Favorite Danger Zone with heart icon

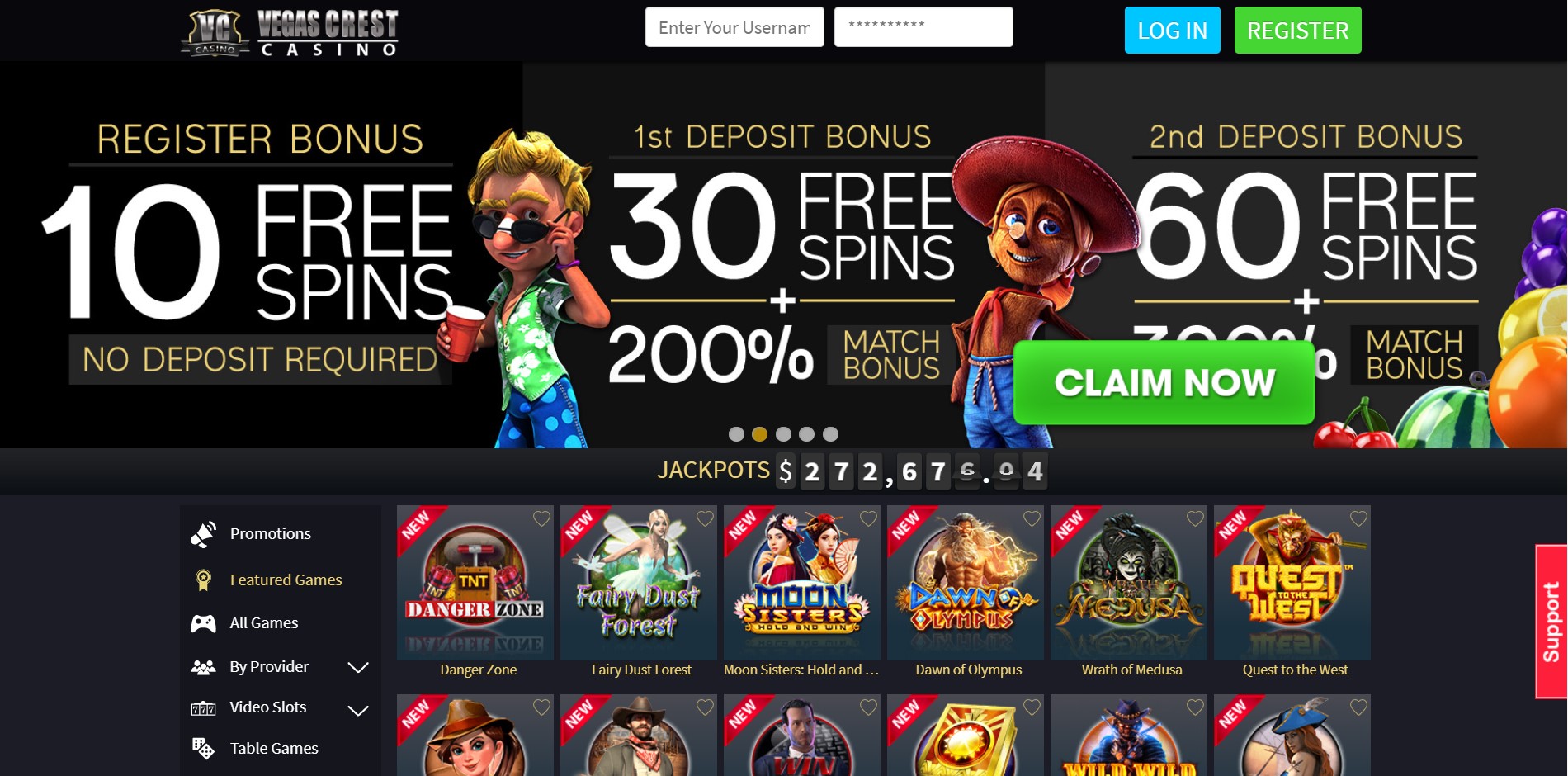(x=541, y=518)
